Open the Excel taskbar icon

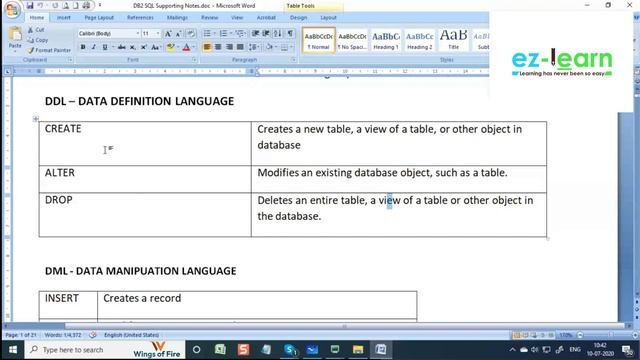(220, 350)
